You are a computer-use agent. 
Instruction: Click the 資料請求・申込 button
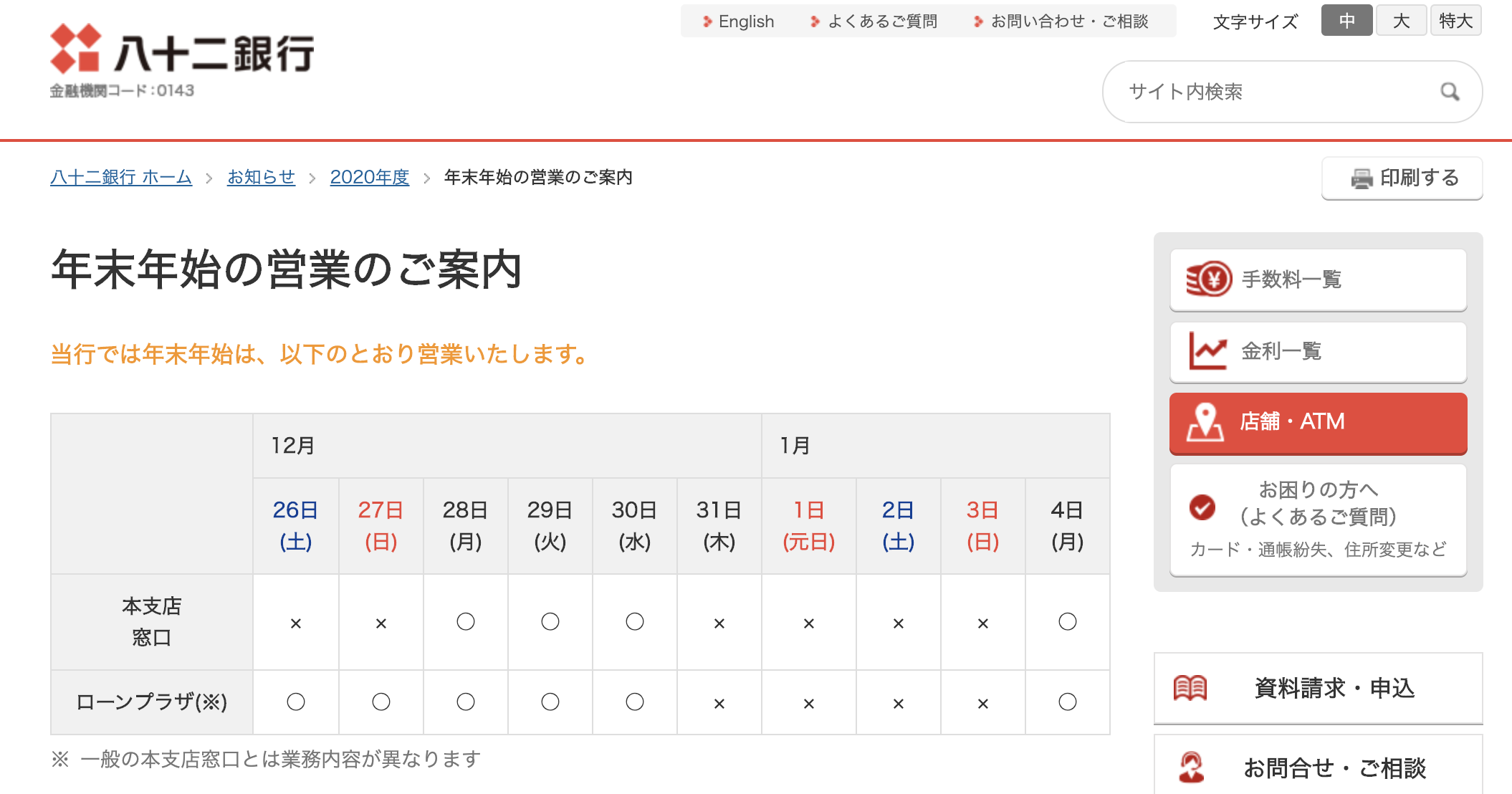click(1318, 689)
